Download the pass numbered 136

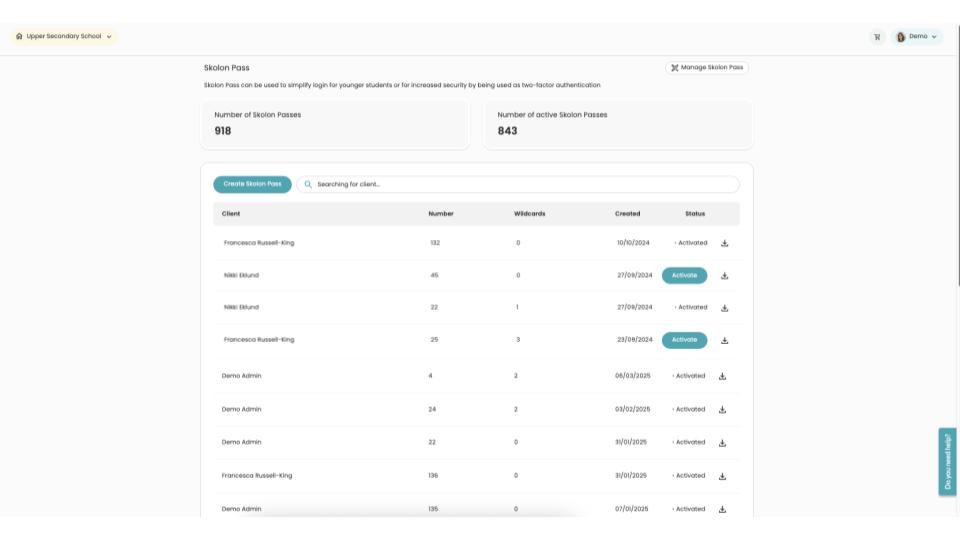point(723,476)
